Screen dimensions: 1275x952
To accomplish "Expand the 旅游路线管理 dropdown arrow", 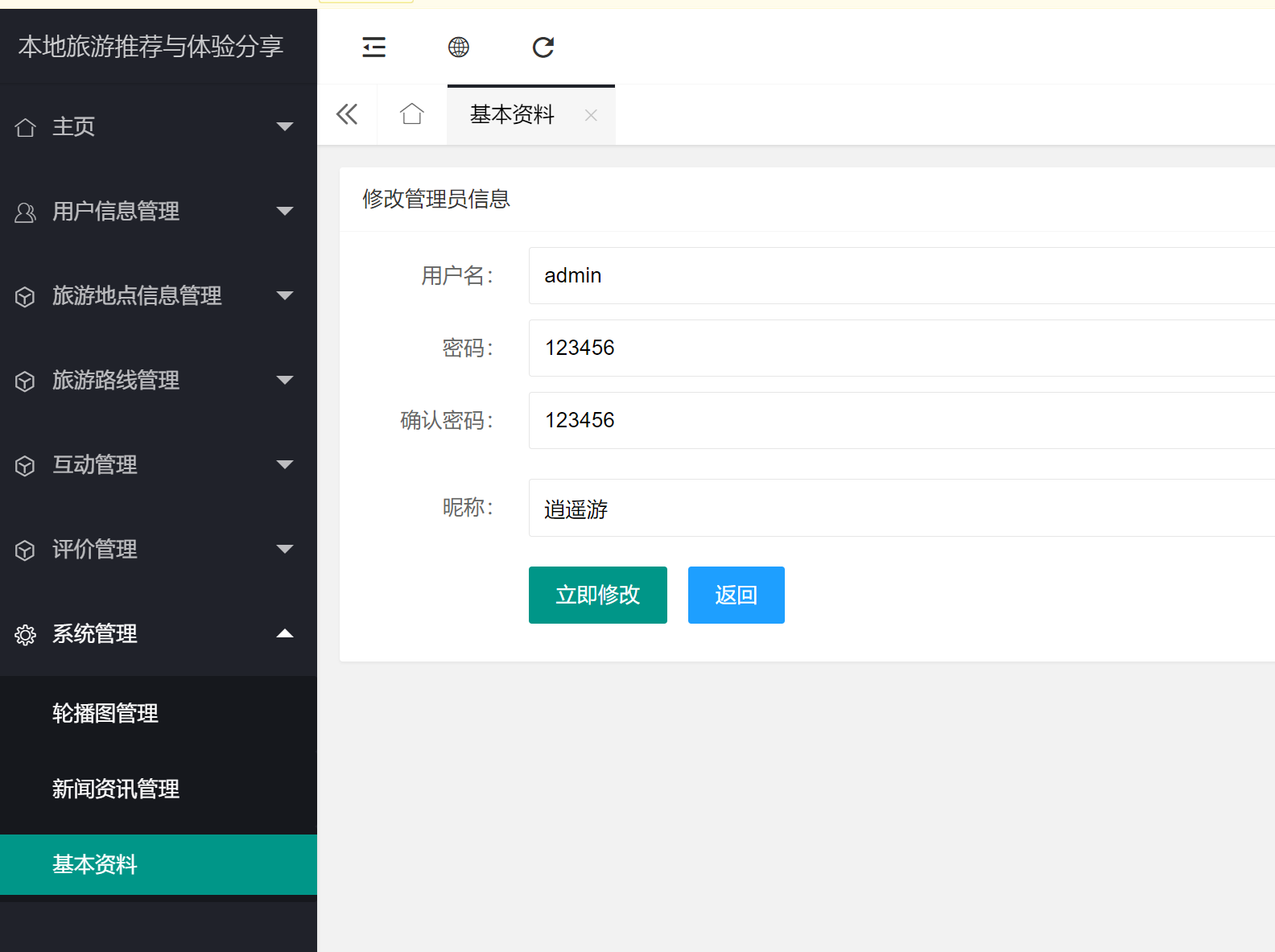I will 284,380.
